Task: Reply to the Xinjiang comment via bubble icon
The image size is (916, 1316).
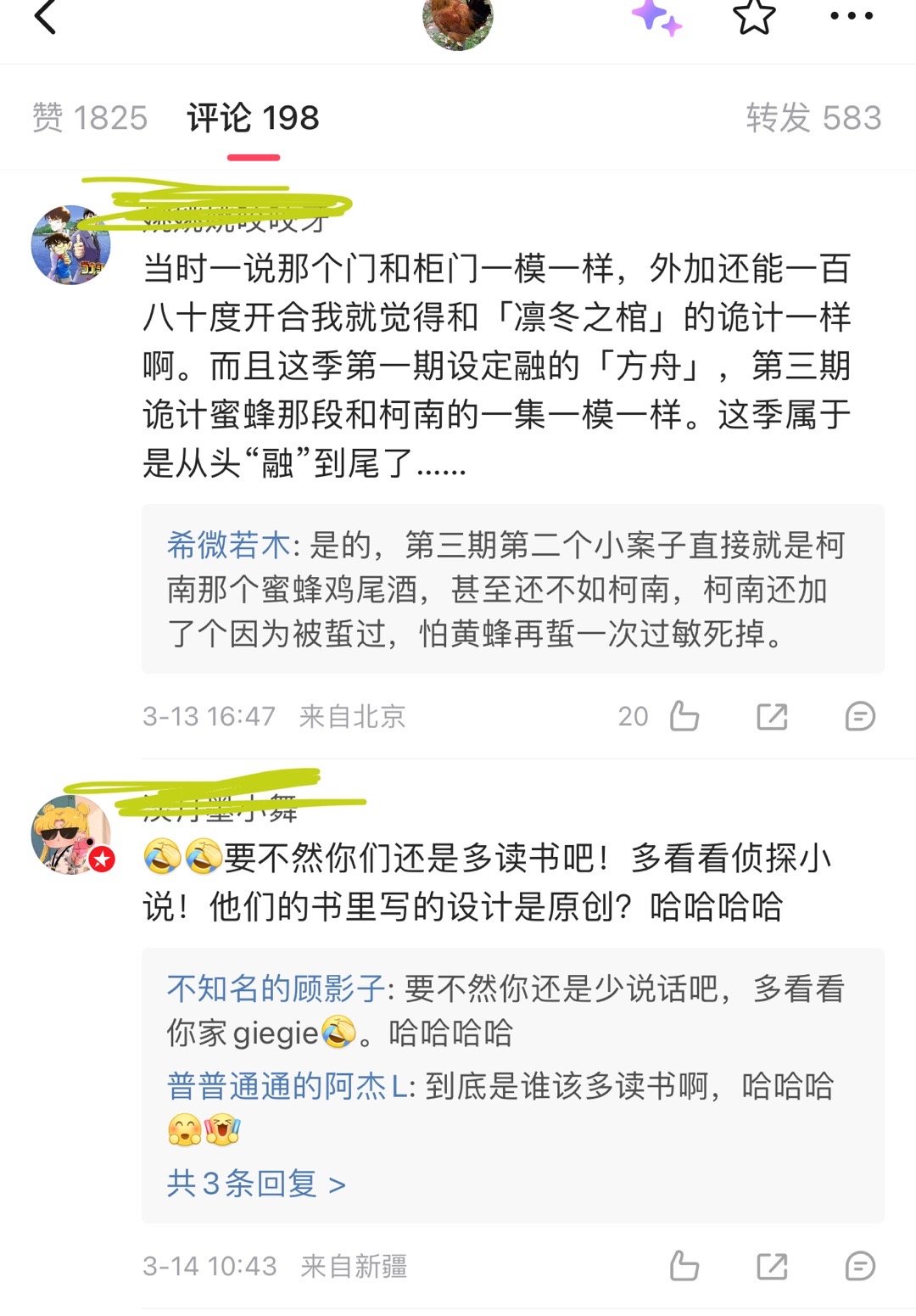Action: click(x=860, y=1266)
